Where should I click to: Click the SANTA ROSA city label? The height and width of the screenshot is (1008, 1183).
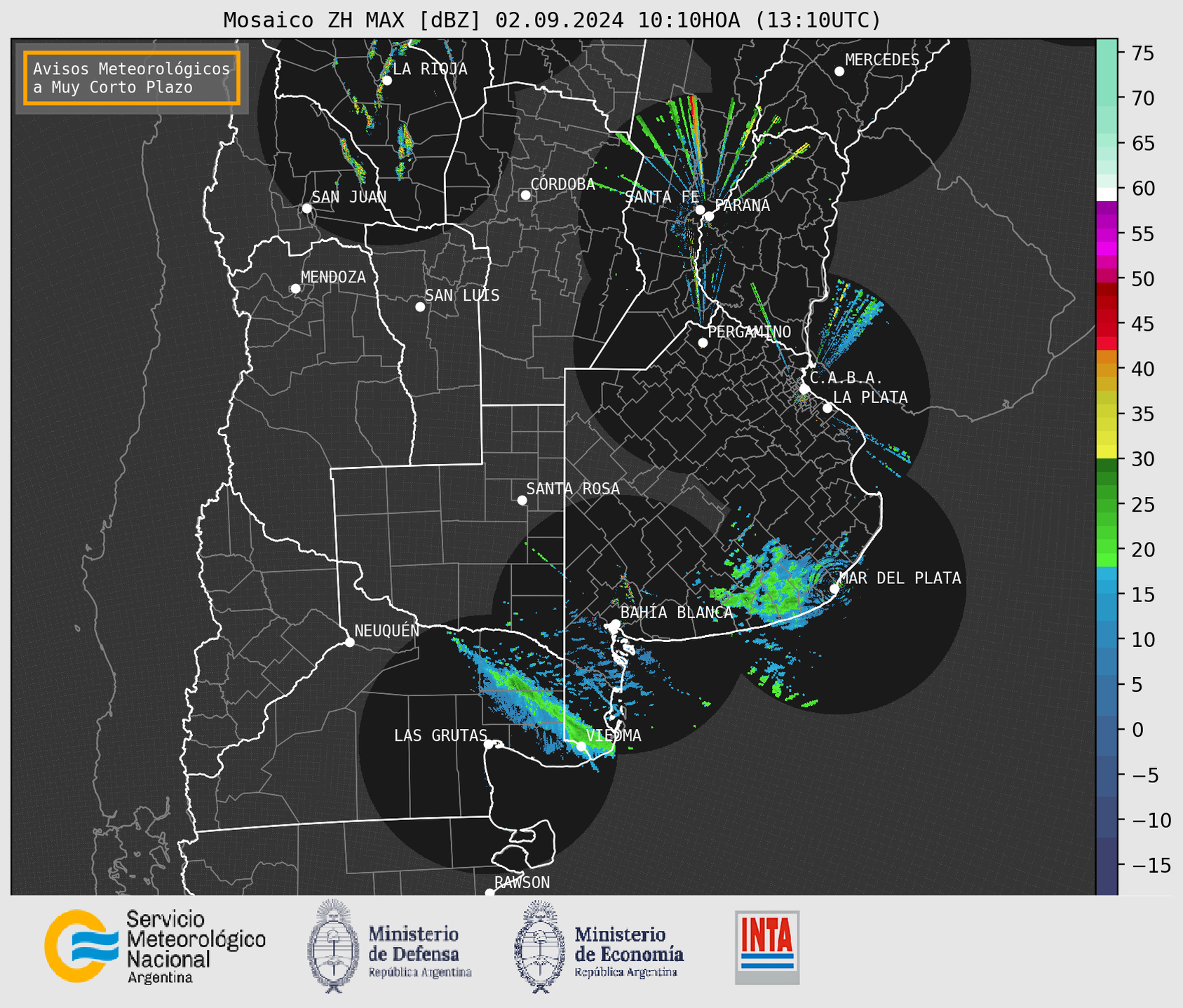pos(573,489)
